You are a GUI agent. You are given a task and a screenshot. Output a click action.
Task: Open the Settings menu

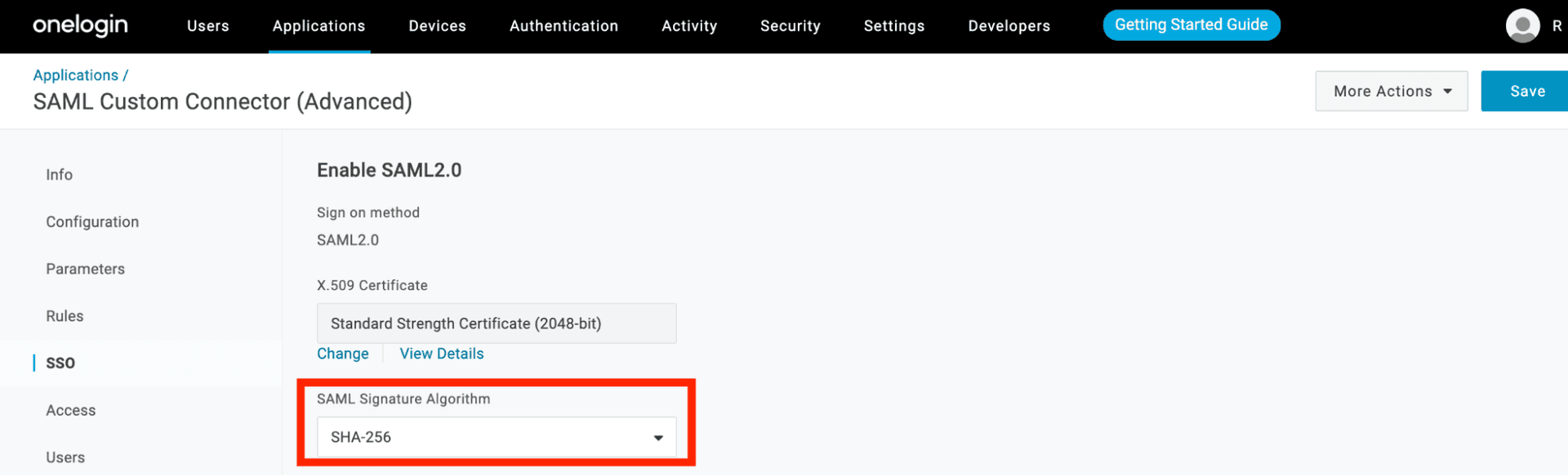pos(893,26)
